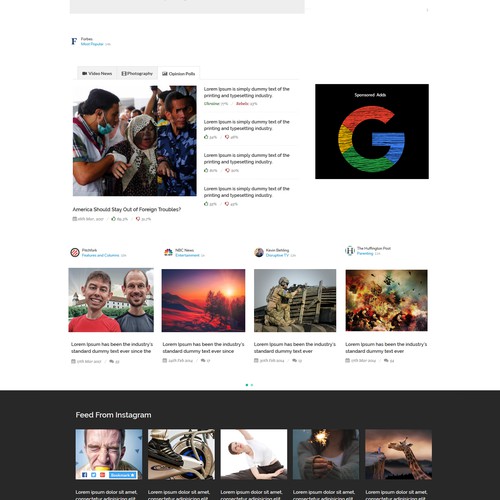Share Instagram photo via Facebook icon
Viewport: 500px width, 500px height.
point(85,475)
